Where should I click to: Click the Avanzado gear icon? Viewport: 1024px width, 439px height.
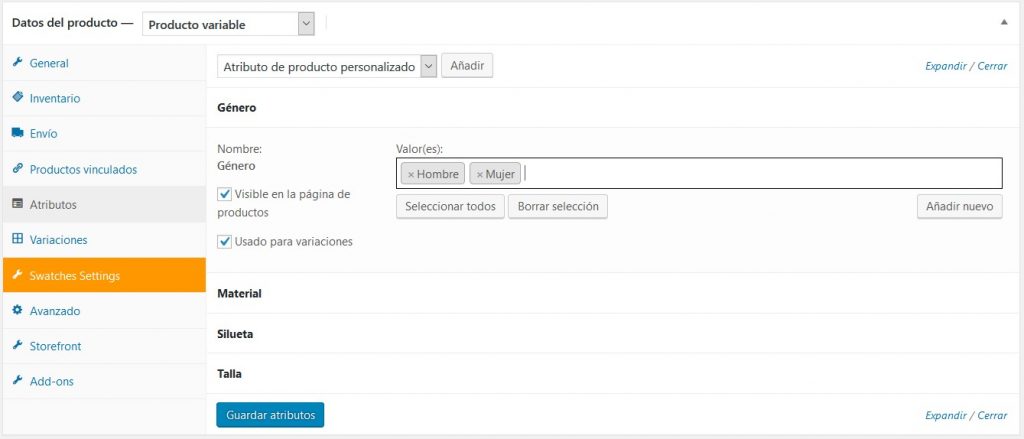(17, 311)
